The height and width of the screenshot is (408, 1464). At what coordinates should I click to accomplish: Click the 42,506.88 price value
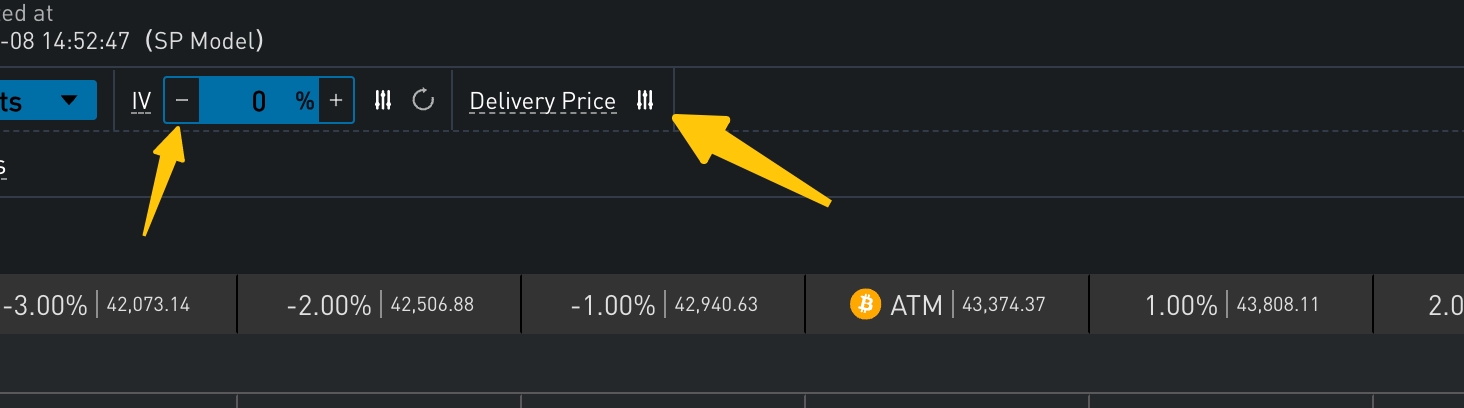click(x=434, y=305)
